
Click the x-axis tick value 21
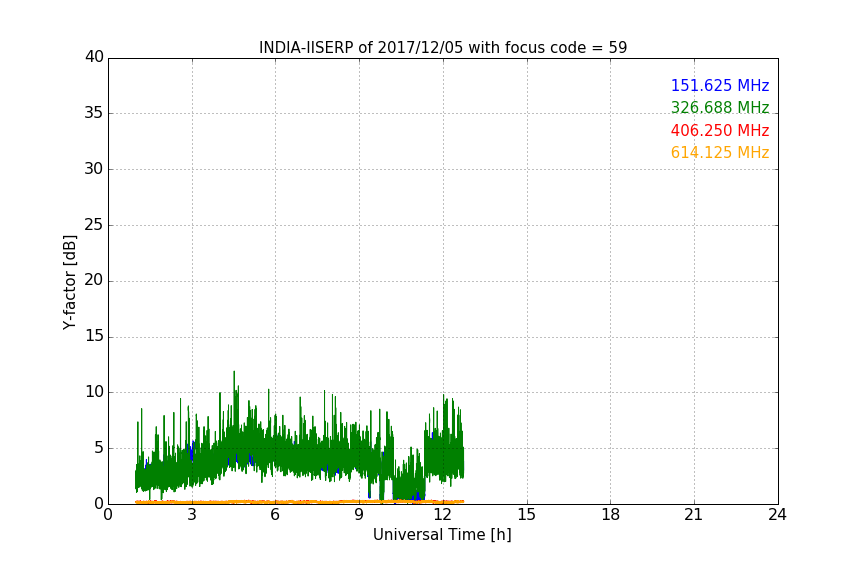point(694,515)
